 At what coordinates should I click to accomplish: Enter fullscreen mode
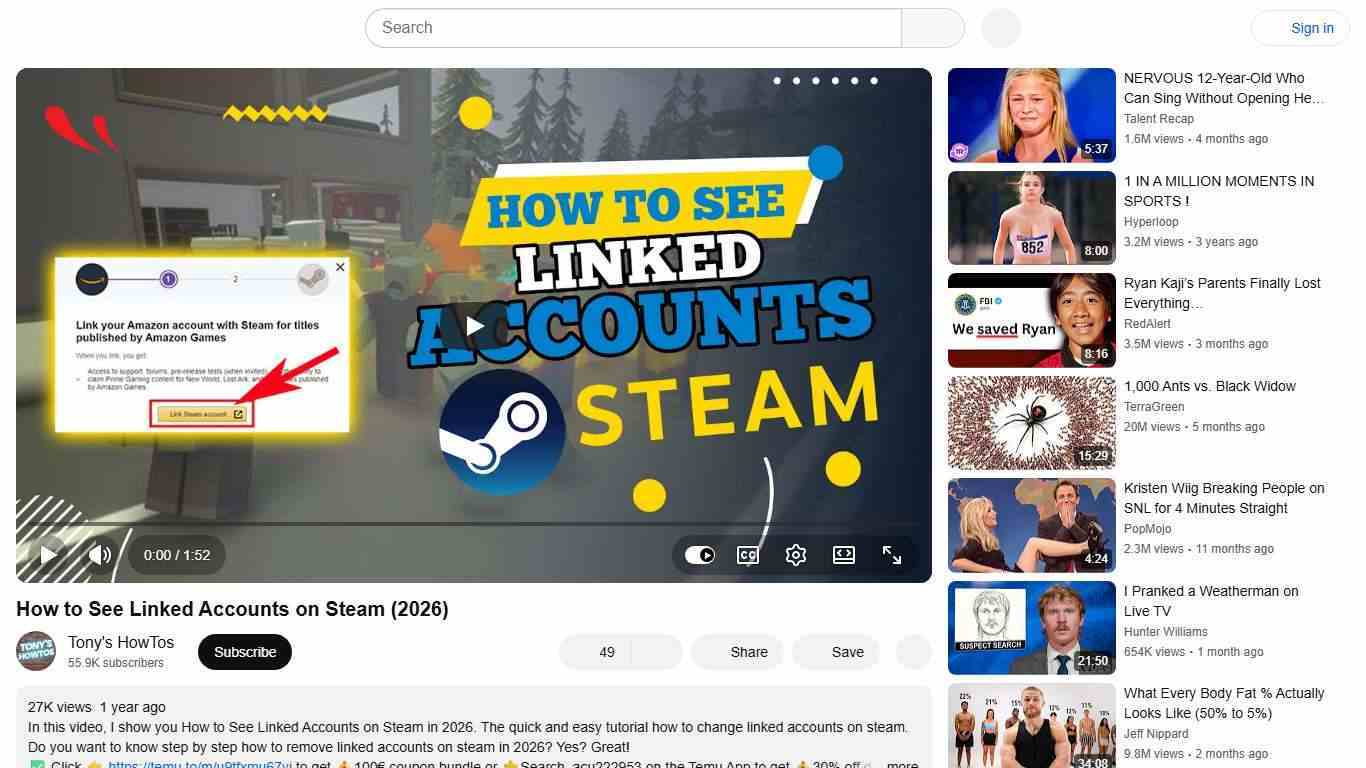[891, 555]
